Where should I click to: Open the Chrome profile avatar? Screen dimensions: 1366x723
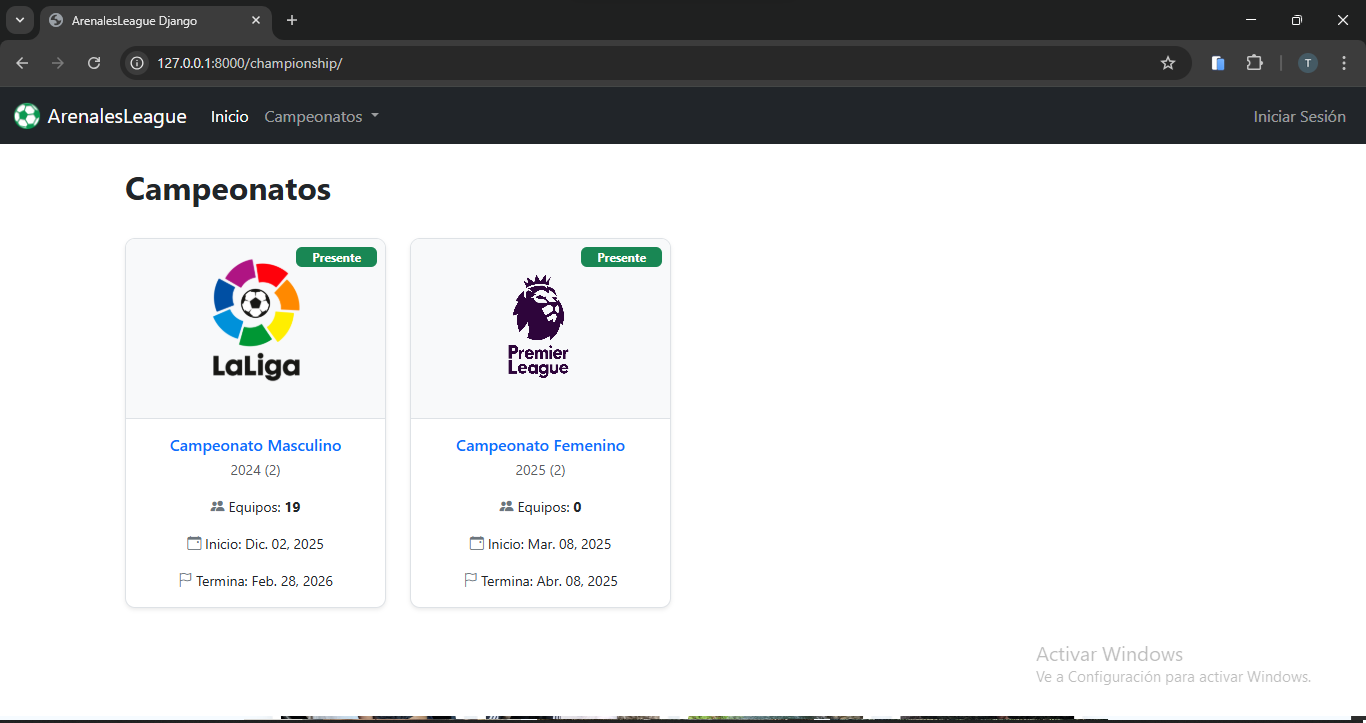[1307, 63]
